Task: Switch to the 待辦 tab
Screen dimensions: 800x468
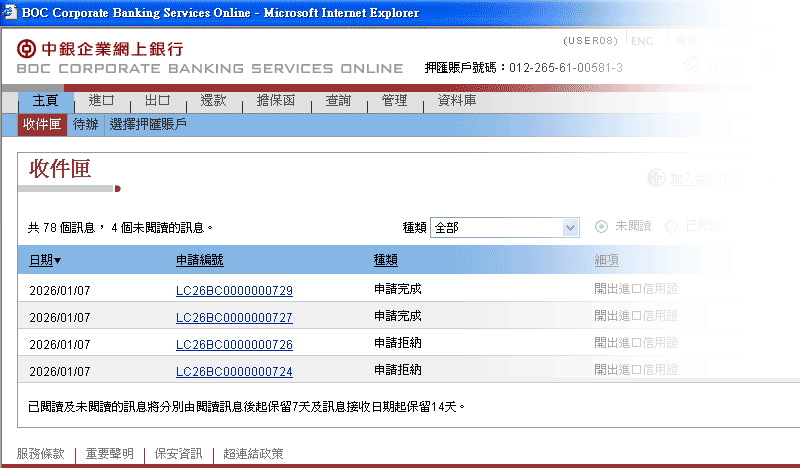Action: [85, 125]
